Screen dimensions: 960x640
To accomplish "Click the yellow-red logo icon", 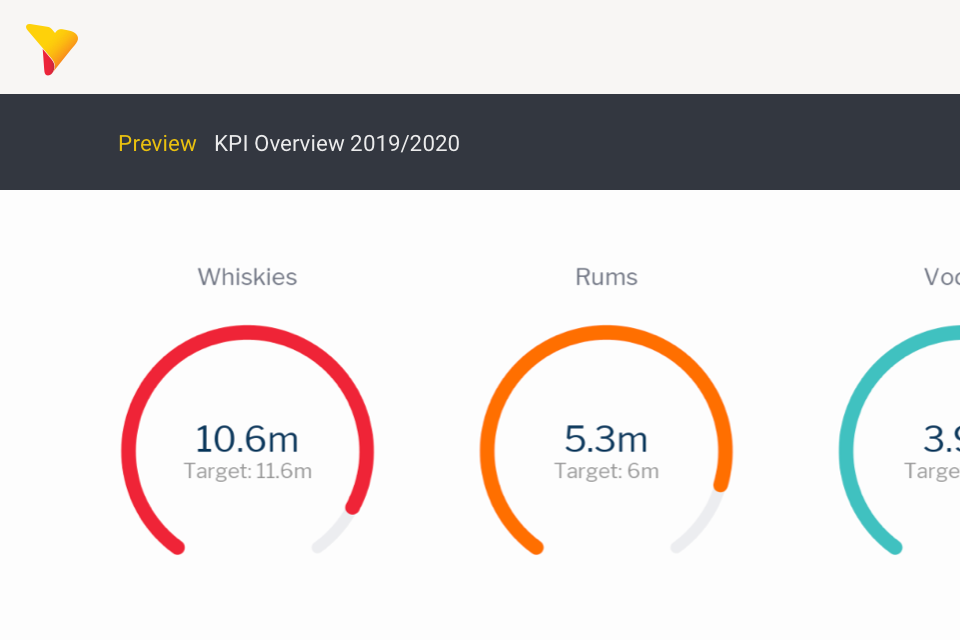I will [52, 48].
